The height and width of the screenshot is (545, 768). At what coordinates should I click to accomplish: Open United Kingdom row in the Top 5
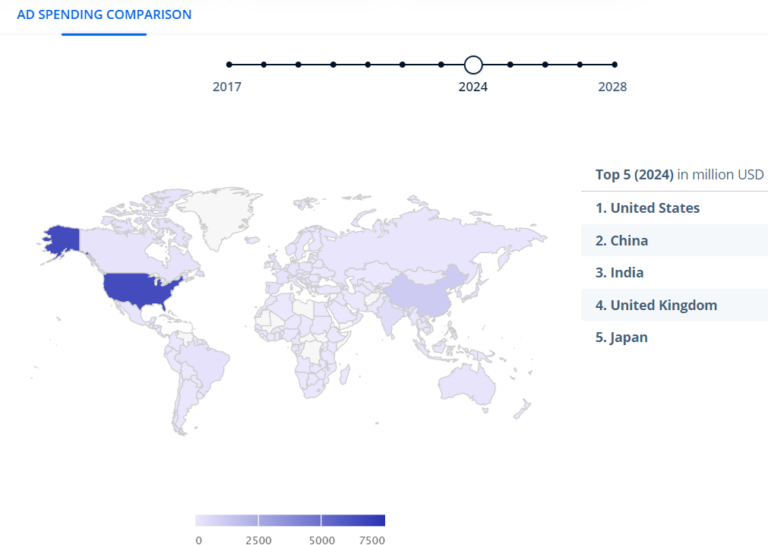click(656, 305)
